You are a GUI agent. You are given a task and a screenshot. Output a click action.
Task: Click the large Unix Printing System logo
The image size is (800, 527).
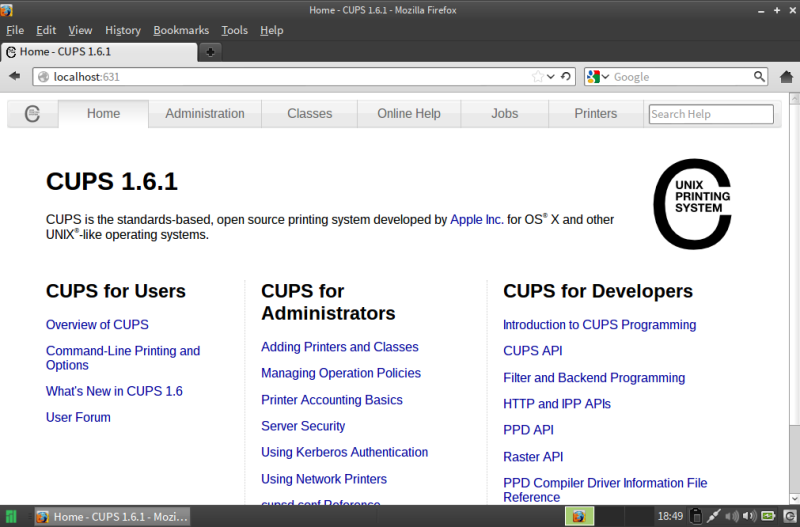pyautogui.click(x=692, y=204)
